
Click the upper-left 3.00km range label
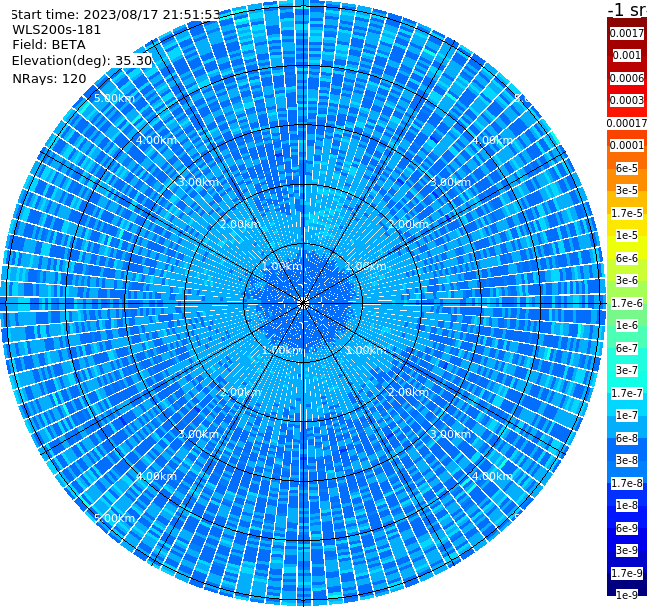click(198, 182)
